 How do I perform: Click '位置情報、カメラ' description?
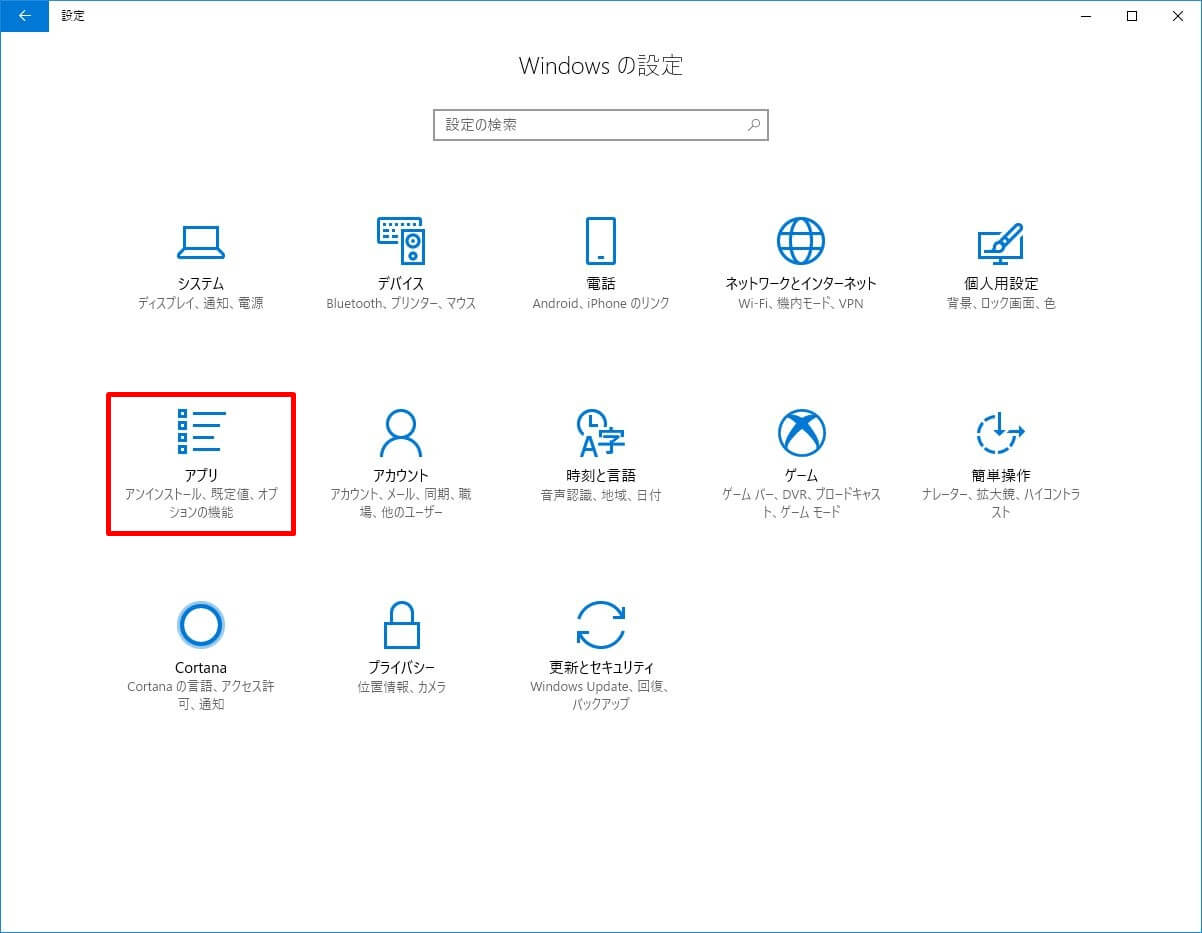tap(401, 687)
